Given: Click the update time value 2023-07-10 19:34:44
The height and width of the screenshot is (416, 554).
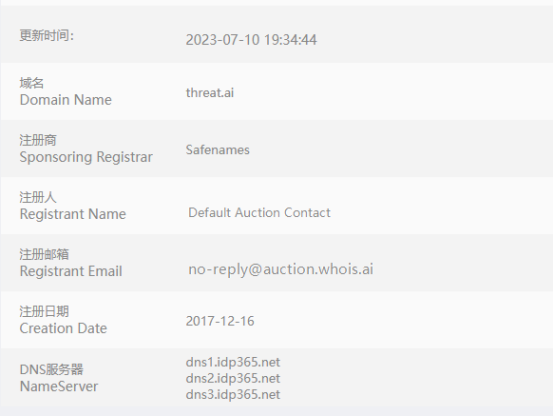Looking at the screenshot, I should [x=251, y=40].
